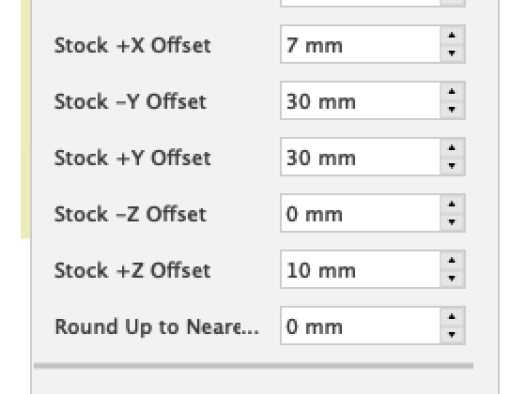The height and width of the screenshot is (394, 526).
Task: Increase Stock +Z Offset with up arrow
Action: pyautogui.click(x=452, y=260)
